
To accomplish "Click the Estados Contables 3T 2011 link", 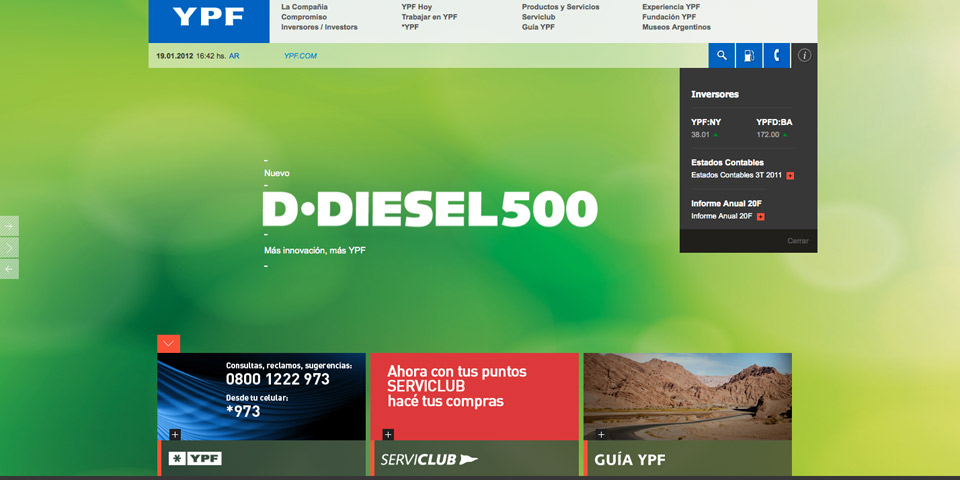I will point(736,176).
